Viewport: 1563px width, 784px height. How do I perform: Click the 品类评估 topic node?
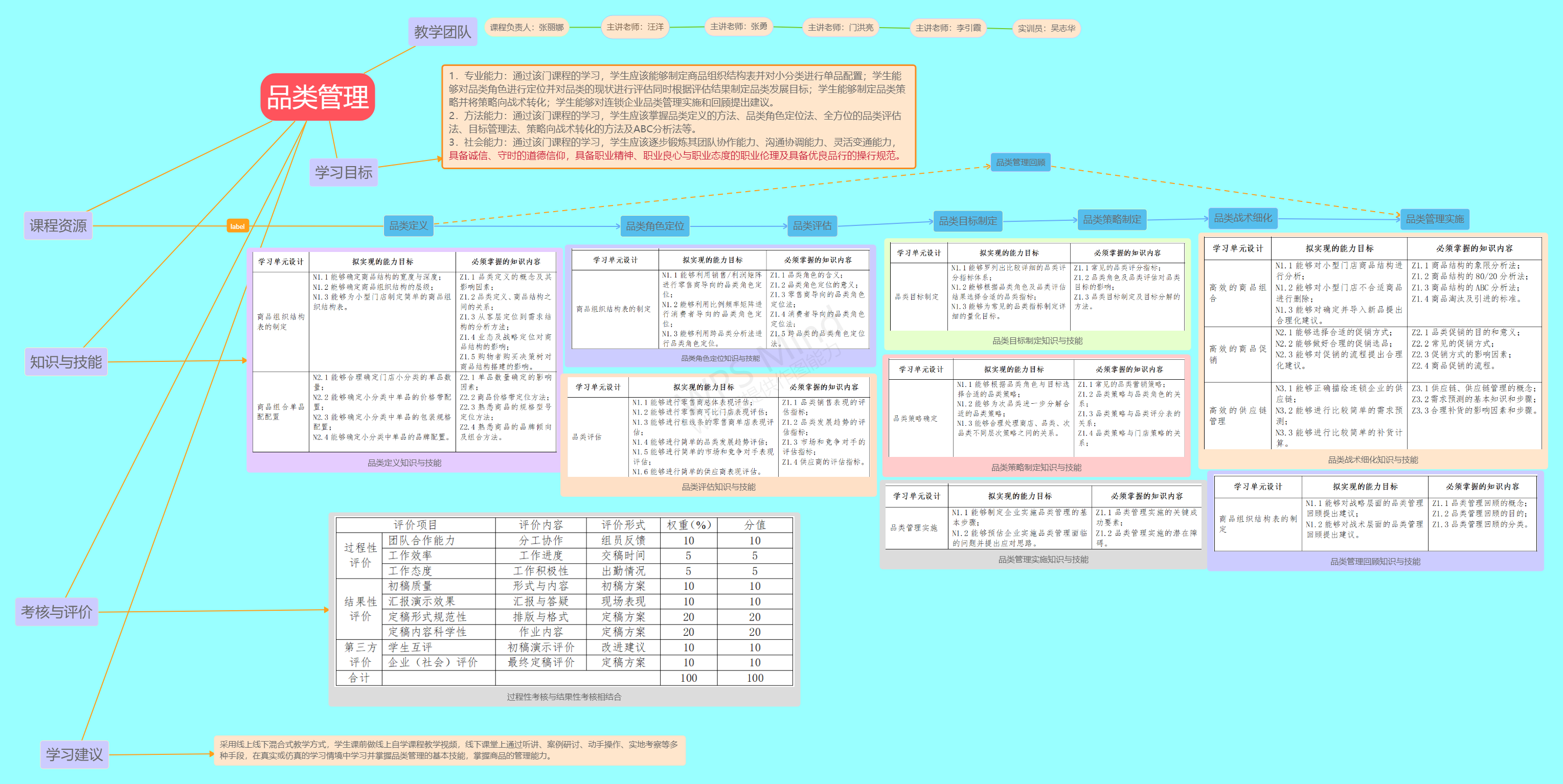[x=812, y=225]
